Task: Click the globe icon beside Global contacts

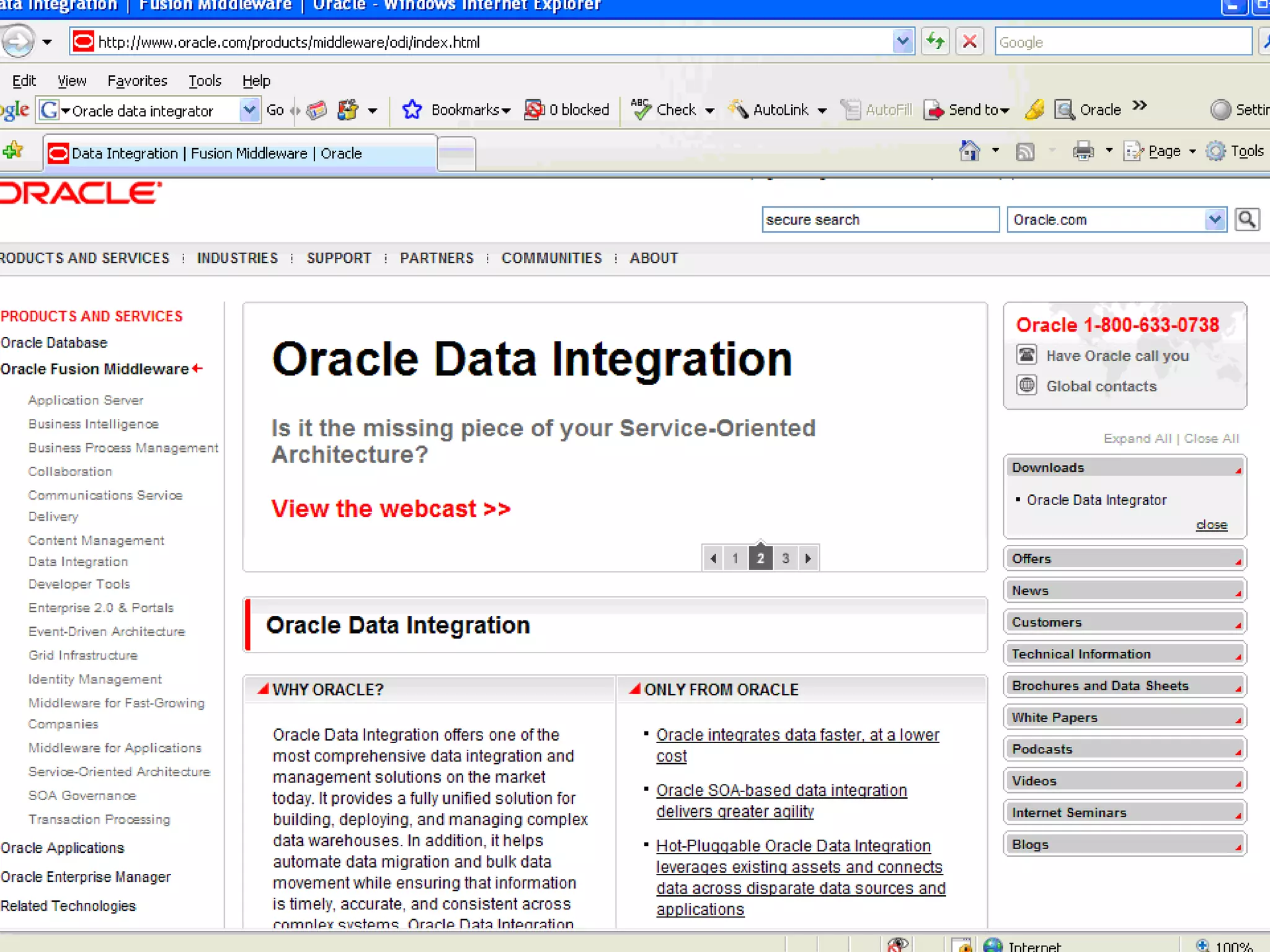Action: pyautogui.click(x=1027, y=385)
